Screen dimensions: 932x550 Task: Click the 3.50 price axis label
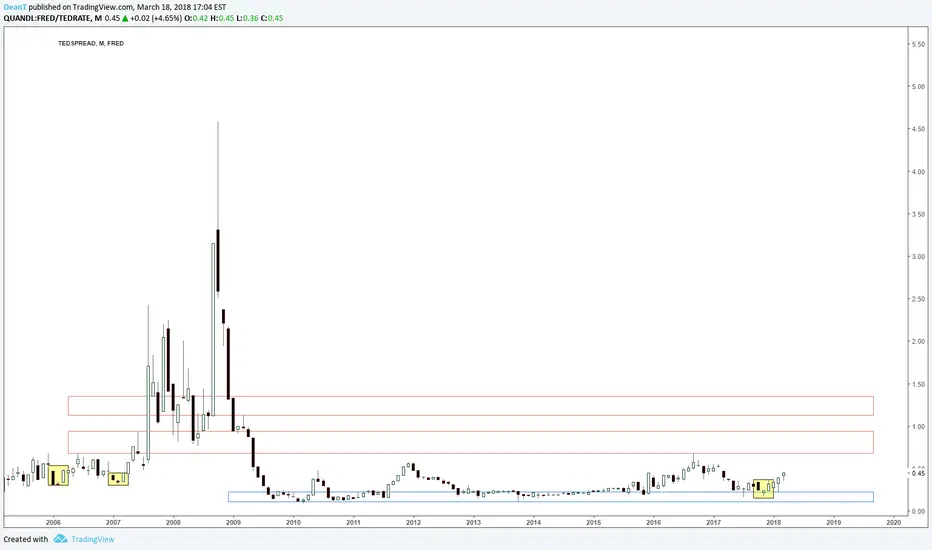point(918,214)
